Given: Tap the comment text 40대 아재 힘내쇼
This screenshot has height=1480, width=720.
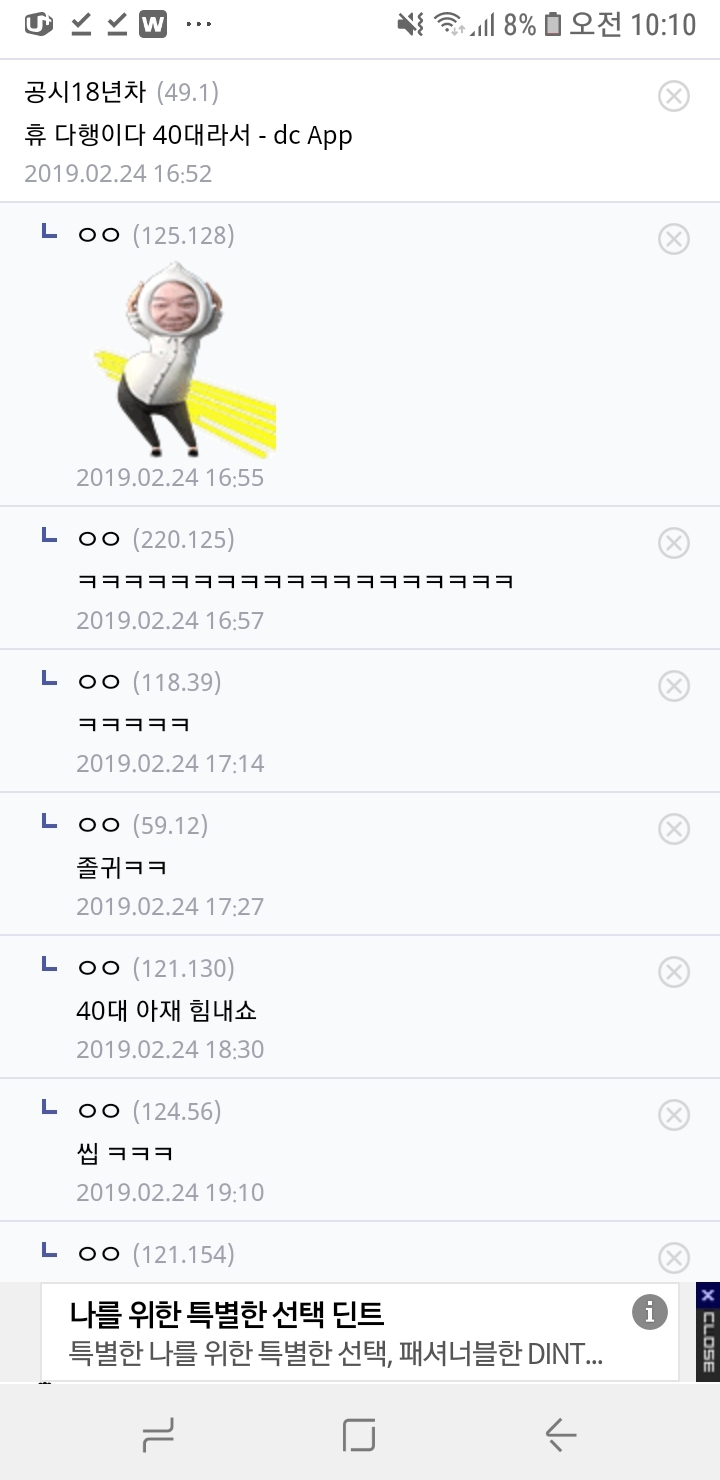Looking at the screenshot, I should click(x=166, y=1010).
